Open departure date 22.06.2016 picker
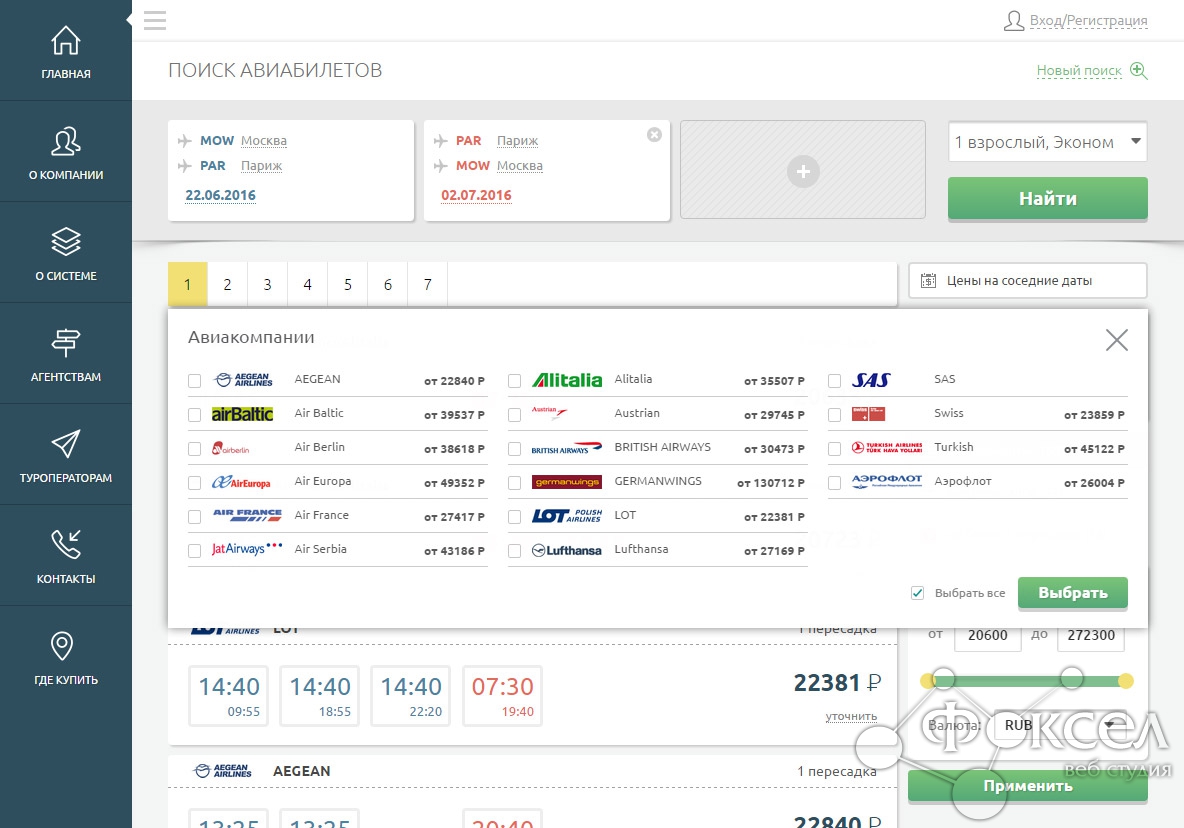The width and height of the screenshot is (1184, 828). (220, 195)
